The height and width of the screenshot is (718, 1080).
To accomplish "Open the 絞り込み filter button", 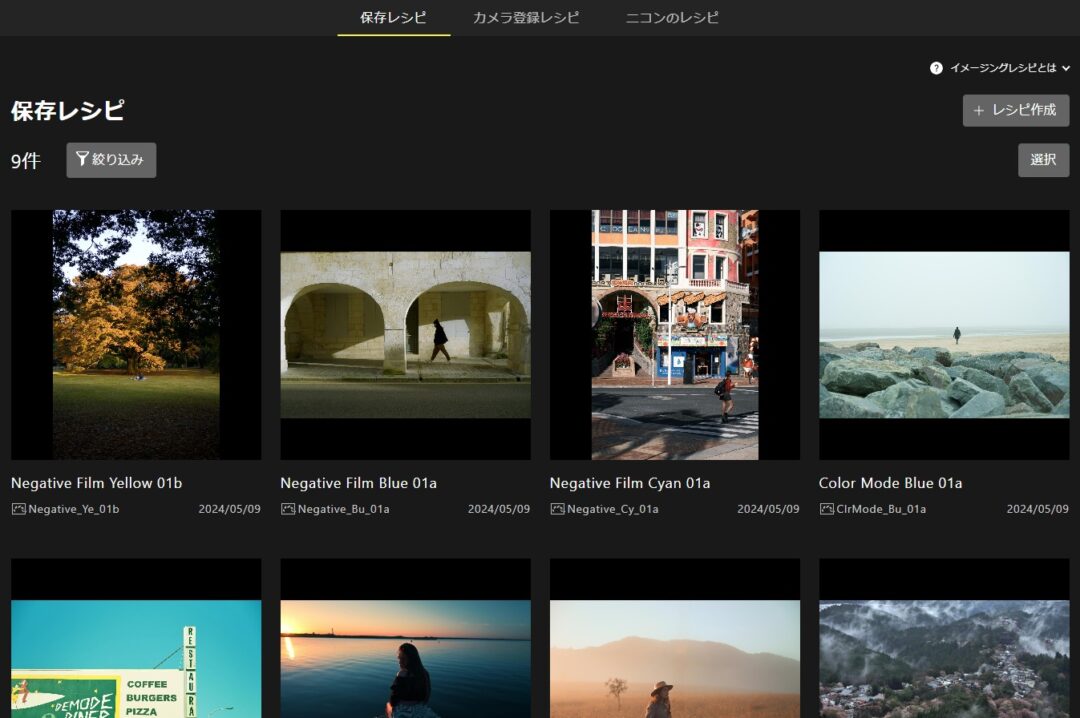I will (x=111, y=160).
